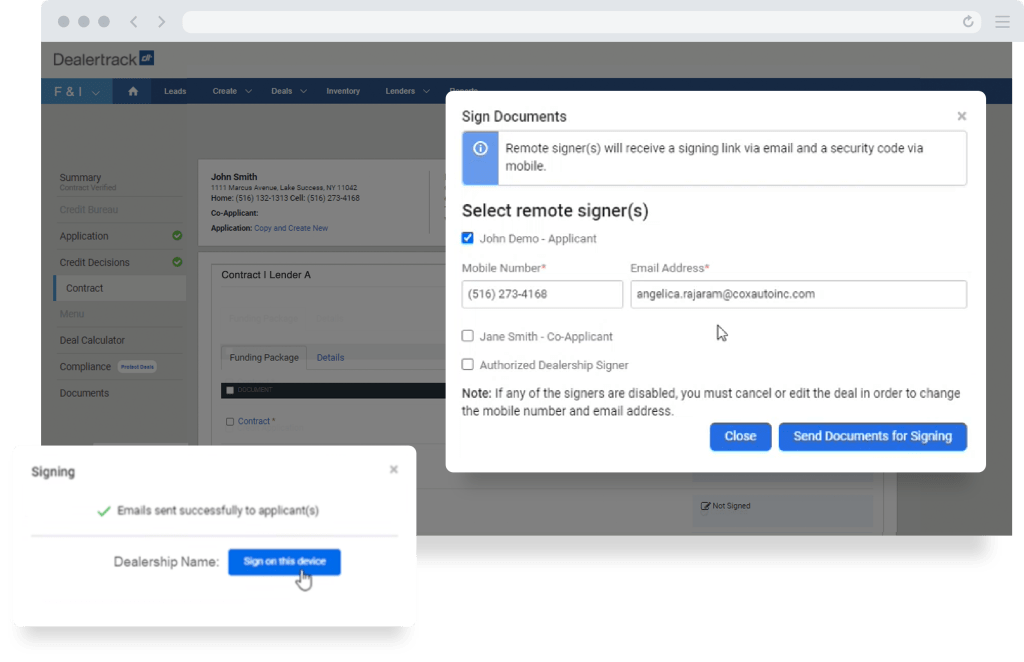This screenshot has width=1024, height=662.
Task: Click the John Smith applicant name
Action: [x=234, y=177]
